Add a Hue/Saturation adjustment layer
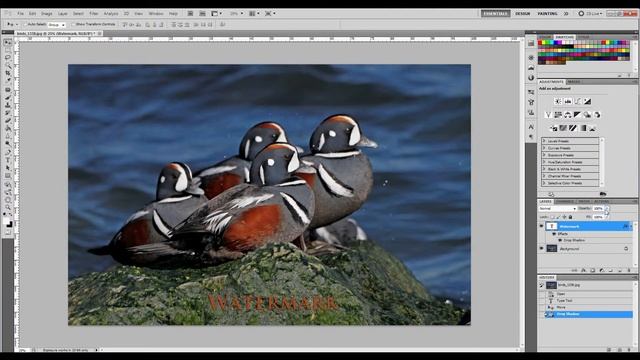The image size is (640, 360). click(x=558, y=115)
